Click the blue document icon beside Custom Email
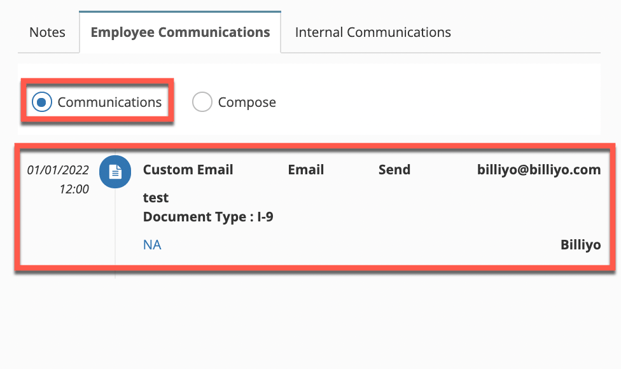Image resolution: width=621 pixels, height=369 pixels. (x=115, y=171)
